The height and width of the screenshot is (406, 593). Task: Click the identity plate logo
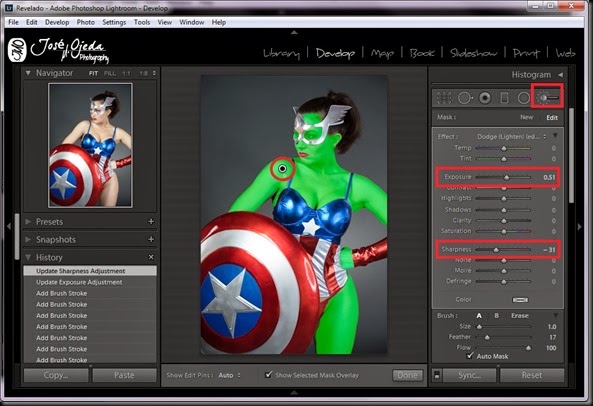click(x=59, y=50)
